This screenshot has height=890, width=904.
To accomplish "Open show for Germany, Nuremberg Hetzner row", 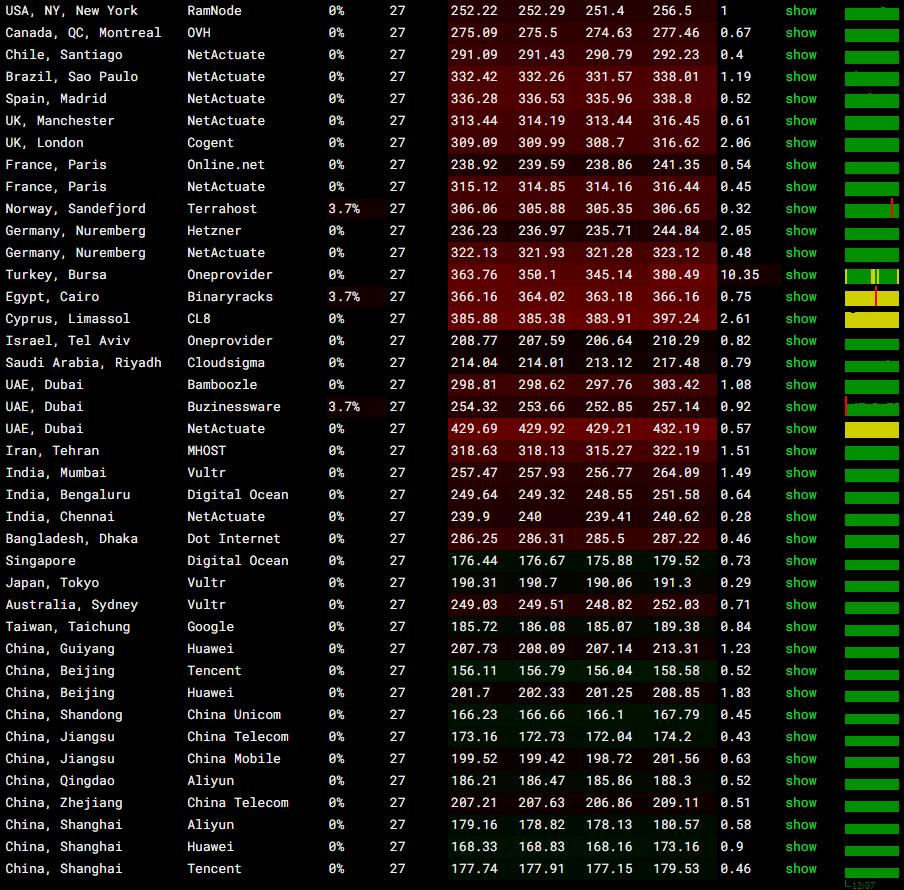I will click(x=801, y=231).
